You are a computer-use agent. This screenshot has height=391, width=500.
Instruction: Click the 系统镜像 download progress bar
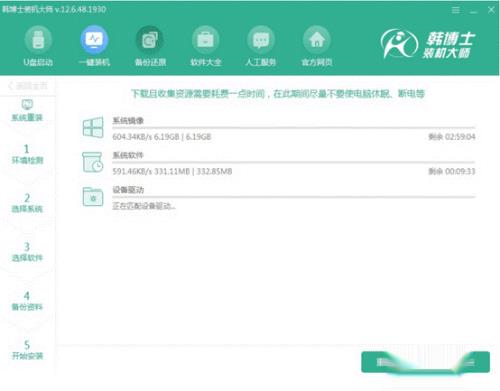[294, 128]
